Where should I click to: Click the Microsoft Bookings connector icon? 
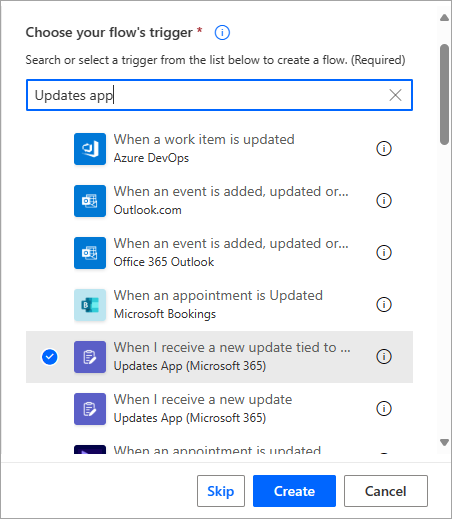(x=90, y=305)
